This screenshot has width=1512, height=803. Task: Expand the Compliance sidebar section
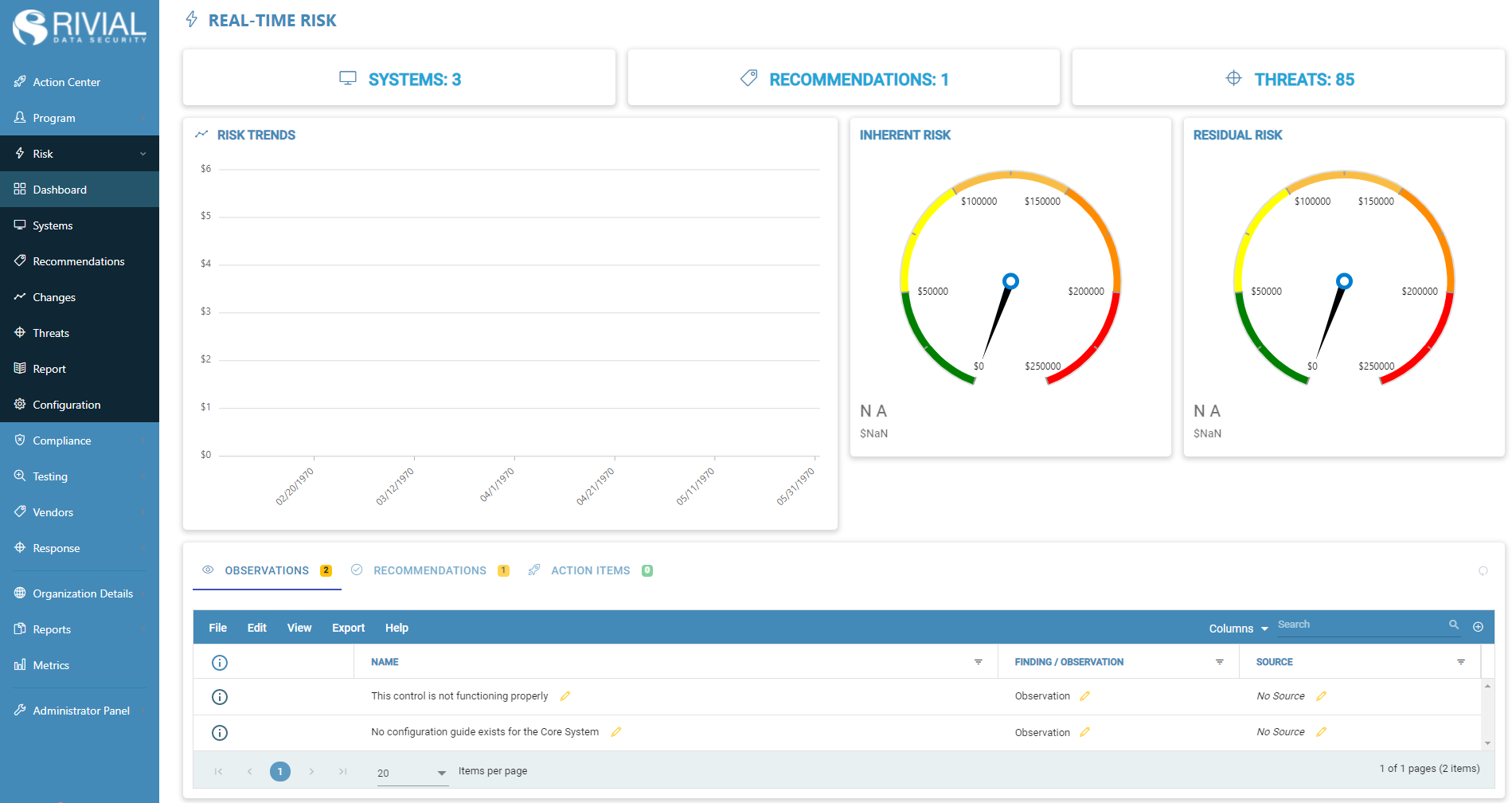[x=143, y=441]
